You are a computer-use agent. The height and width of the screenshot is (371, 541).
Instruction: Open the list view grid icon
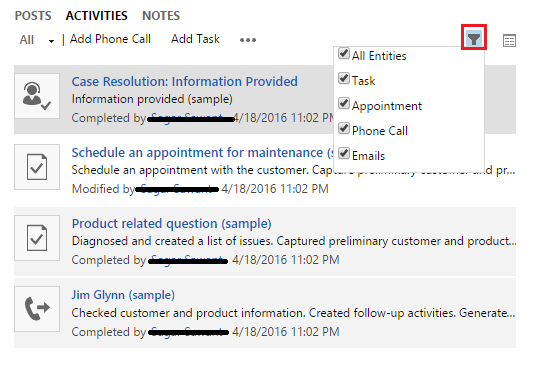(509, 40)
